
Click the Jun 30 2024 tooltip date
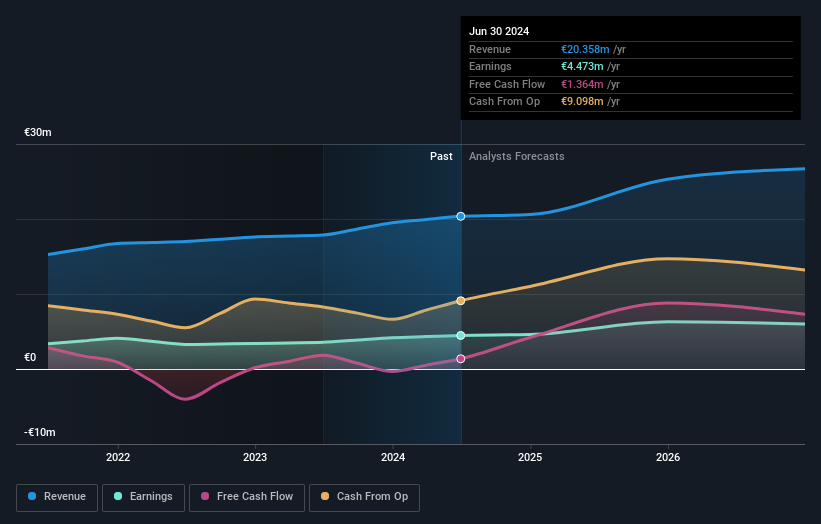pos(499,31)
